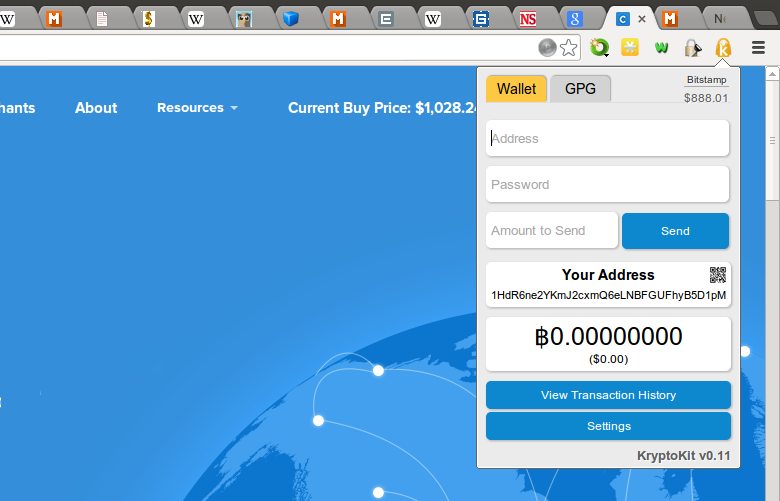Screen dimensions: 780x501
Task: Click the Password field
Action: tap(607, 185)
